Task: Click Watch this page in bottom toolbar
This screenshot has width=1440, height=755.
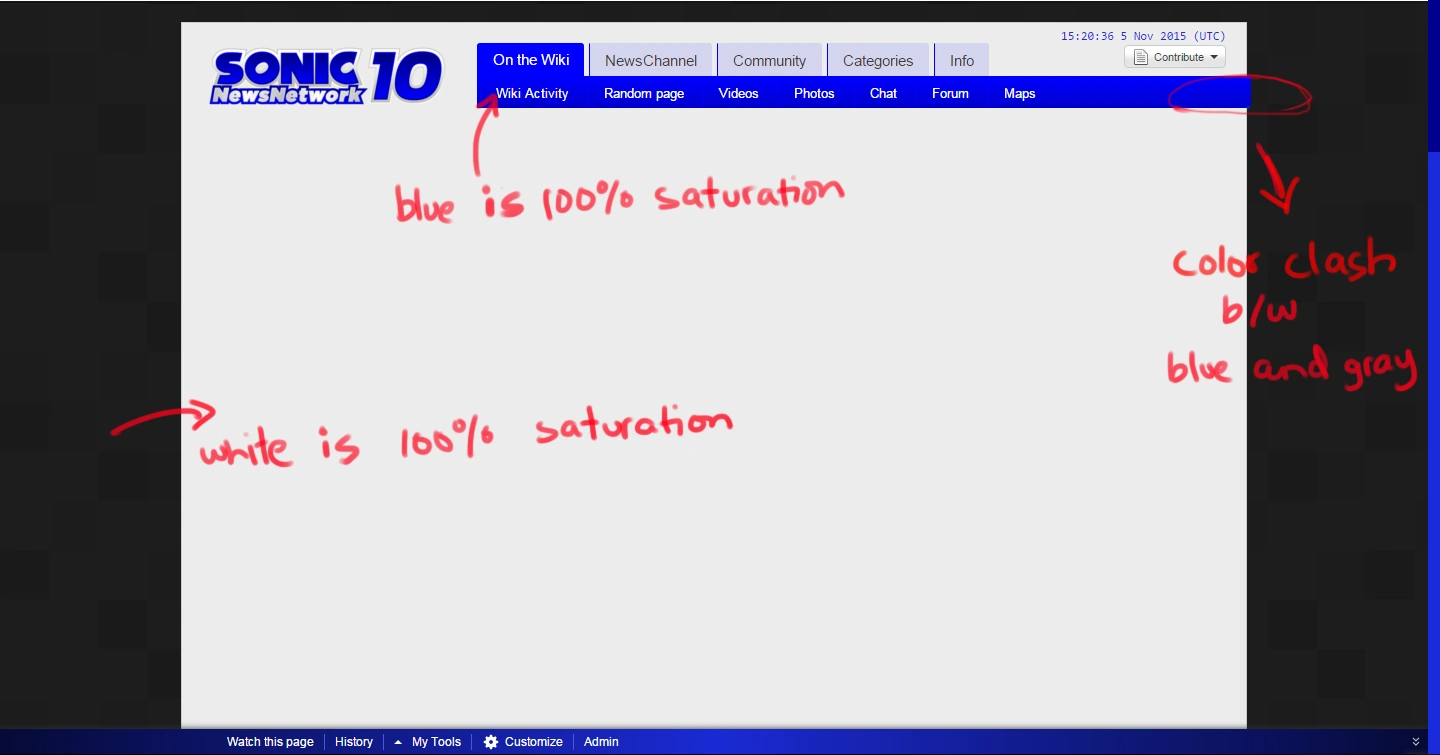Action: (x=270, y=742)
